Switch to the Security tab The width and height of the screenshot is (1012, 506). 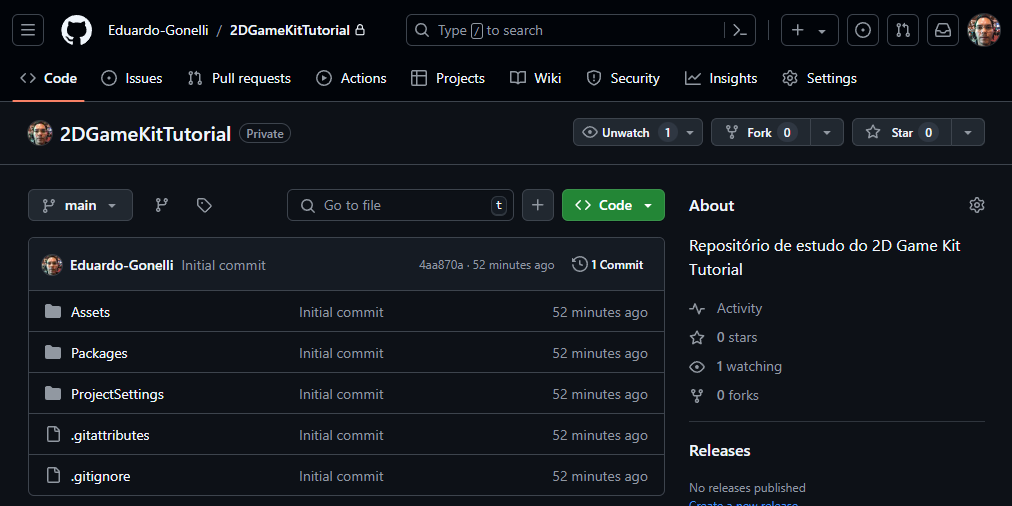pyautogui.click(x=623, y=79)
